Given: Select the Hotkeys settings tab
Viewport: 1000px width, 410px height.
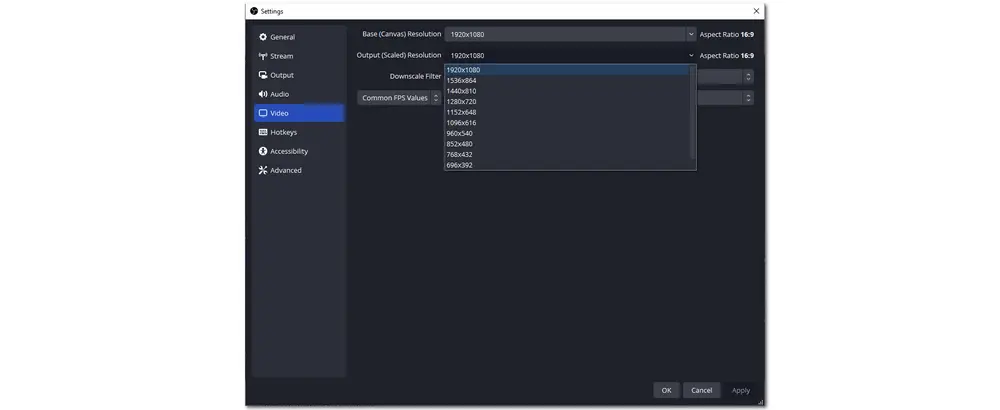Looking at the screenshot, I should click(299, 132).
